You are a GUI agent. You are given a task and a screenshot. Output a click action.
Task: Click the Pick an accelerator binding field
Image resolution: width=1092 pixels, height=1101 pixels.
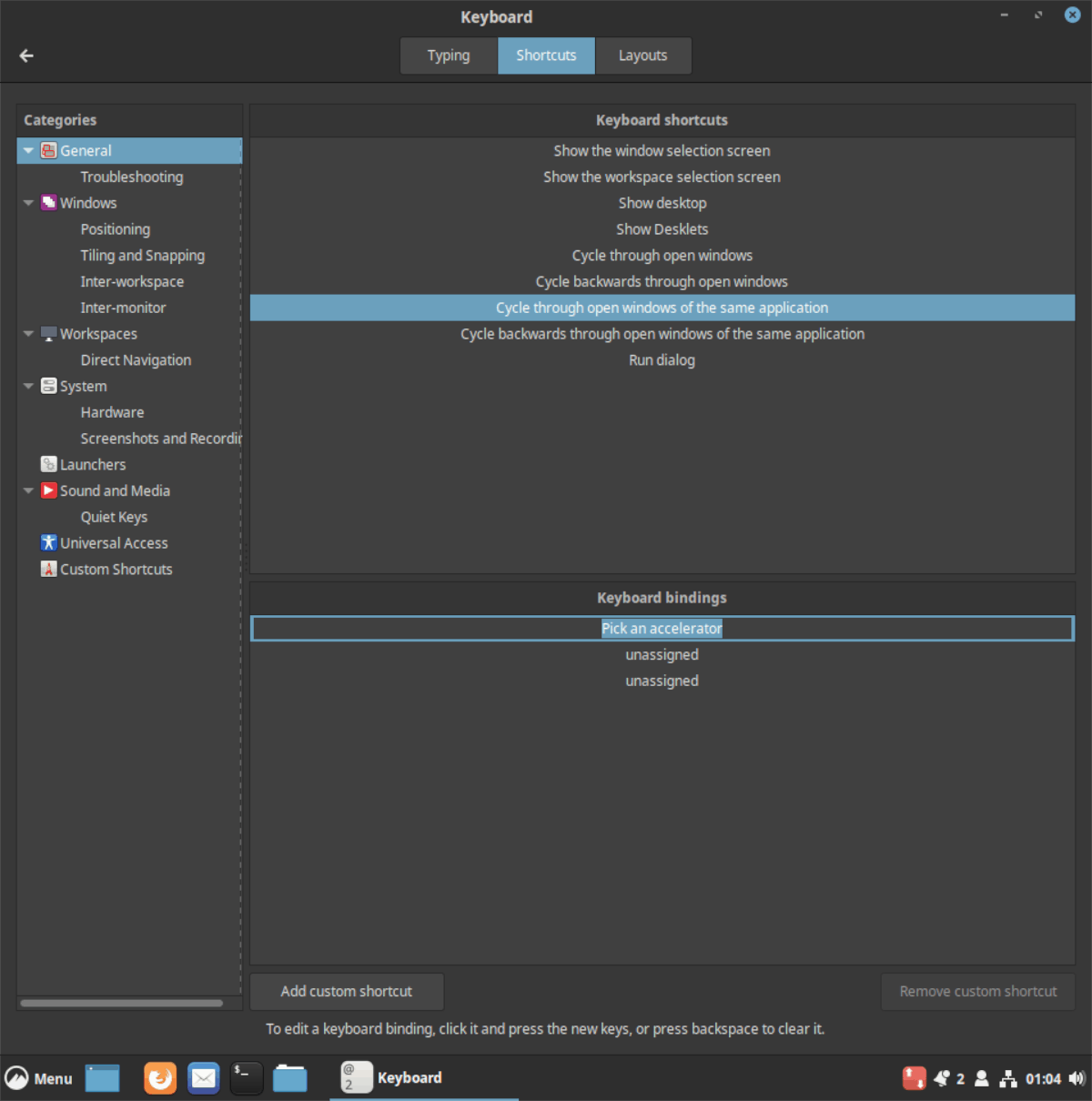[662, 628]
